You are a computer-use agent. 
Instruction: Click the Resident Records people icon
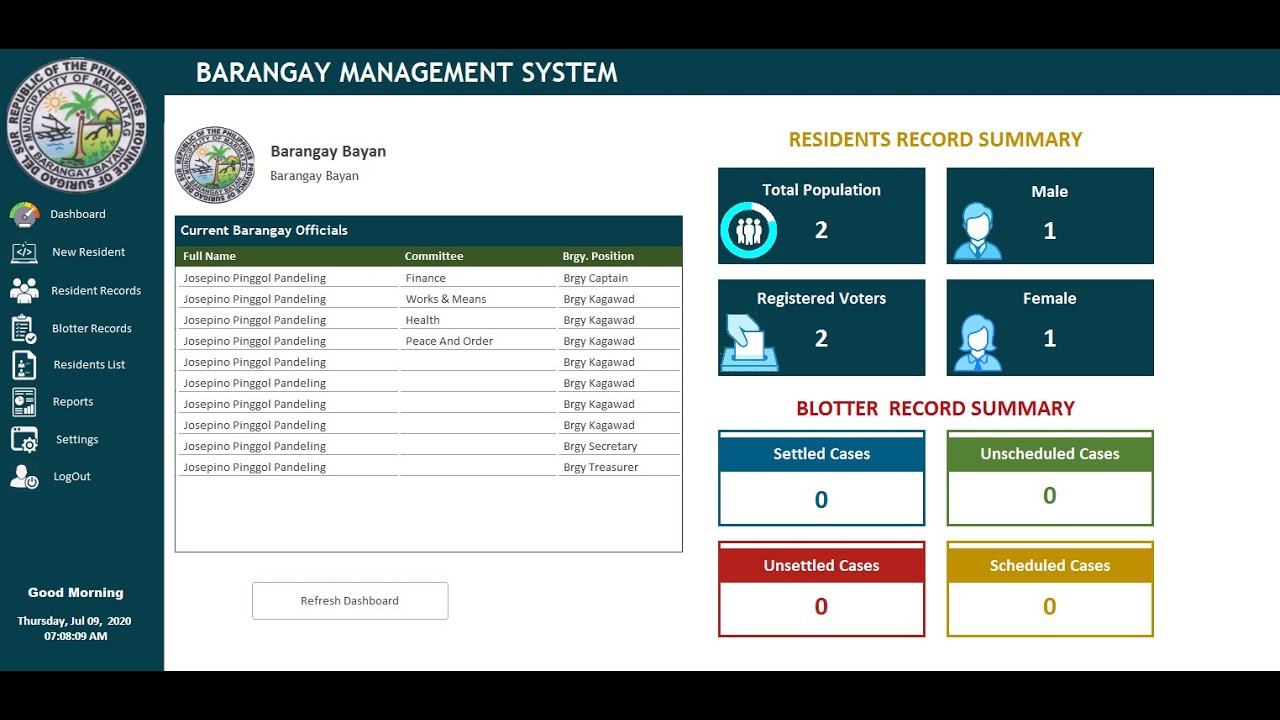(x=24, y=290)
